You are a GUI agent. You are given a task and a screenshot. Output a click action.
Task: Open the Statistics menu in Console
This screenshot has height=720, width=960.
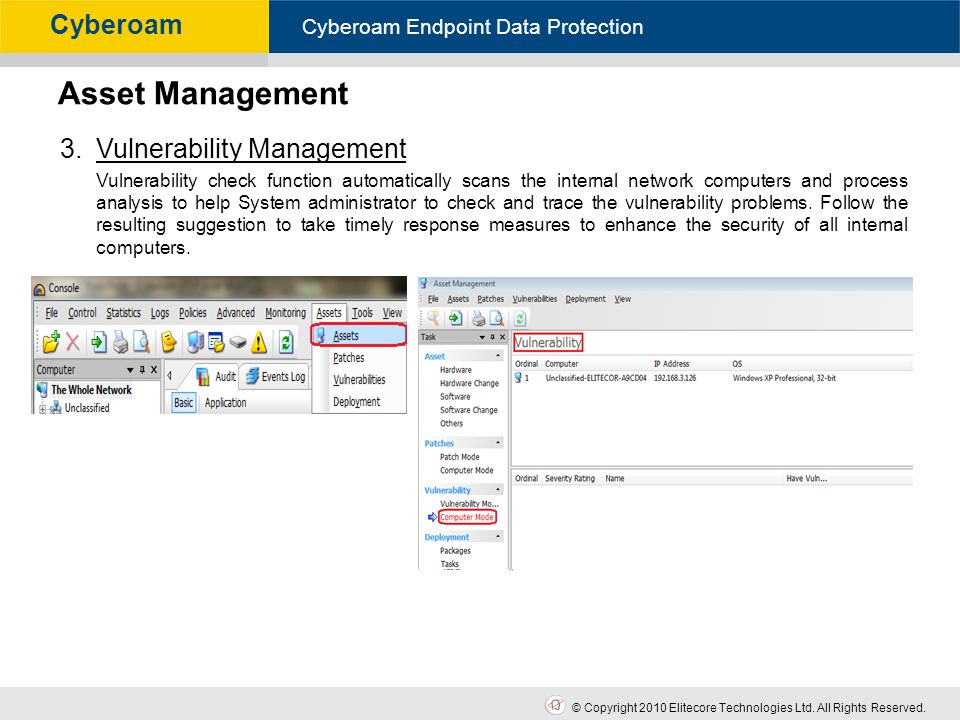pyautogui.click(x=123, y=313)
